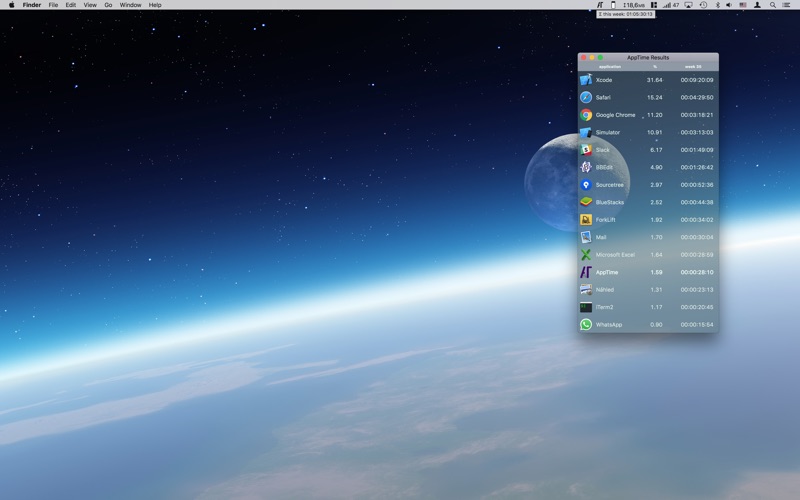Click the Safari compass icon in results
Image resolution: width=800 pixels, height=500 pixels.
[x=586, y=97]
